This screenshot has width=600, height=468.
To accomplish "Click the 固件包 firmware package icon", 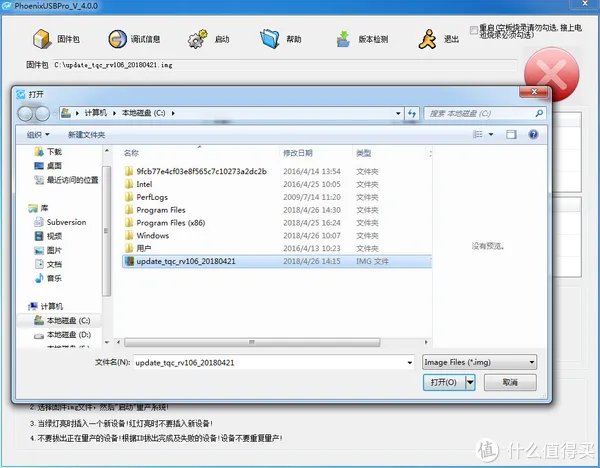I will point(41,39).
